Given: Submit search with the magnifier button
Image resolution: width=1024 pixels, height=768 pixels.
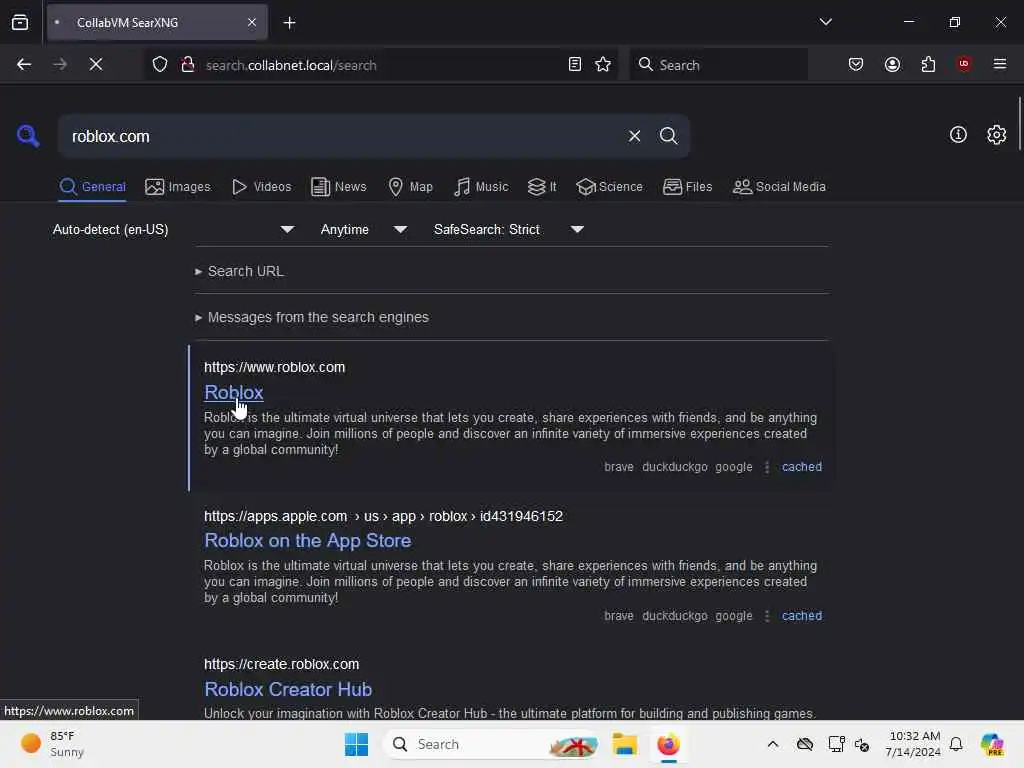Looking at the screenshot, I should [668, 136].
